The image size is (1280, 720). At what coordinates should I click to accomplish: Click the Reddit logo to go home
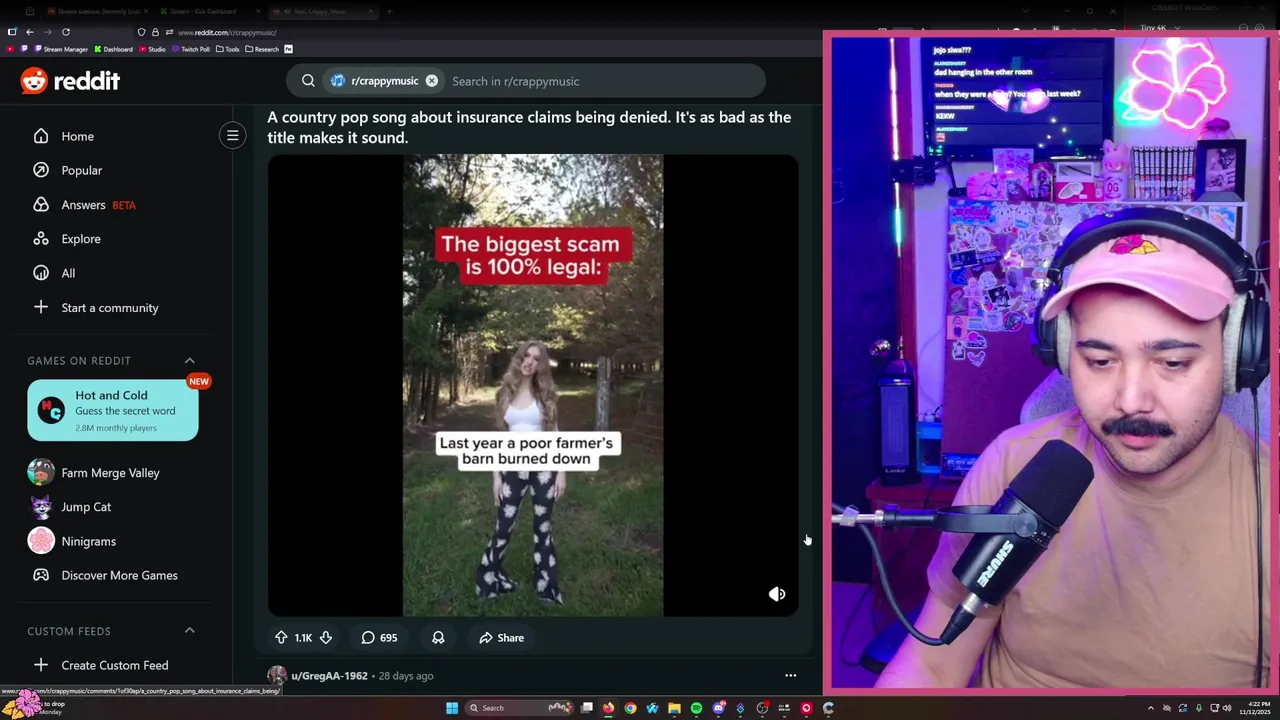click(x=70, y=81)
